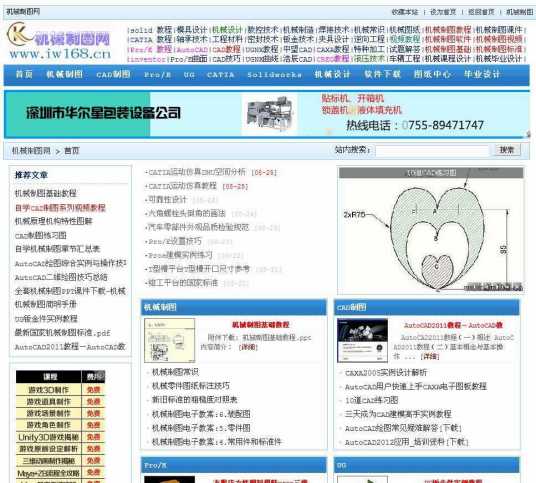This screenshot has width=536, height=483.
Task: Click the 搜索 search button
Action: tap(507, 150)
